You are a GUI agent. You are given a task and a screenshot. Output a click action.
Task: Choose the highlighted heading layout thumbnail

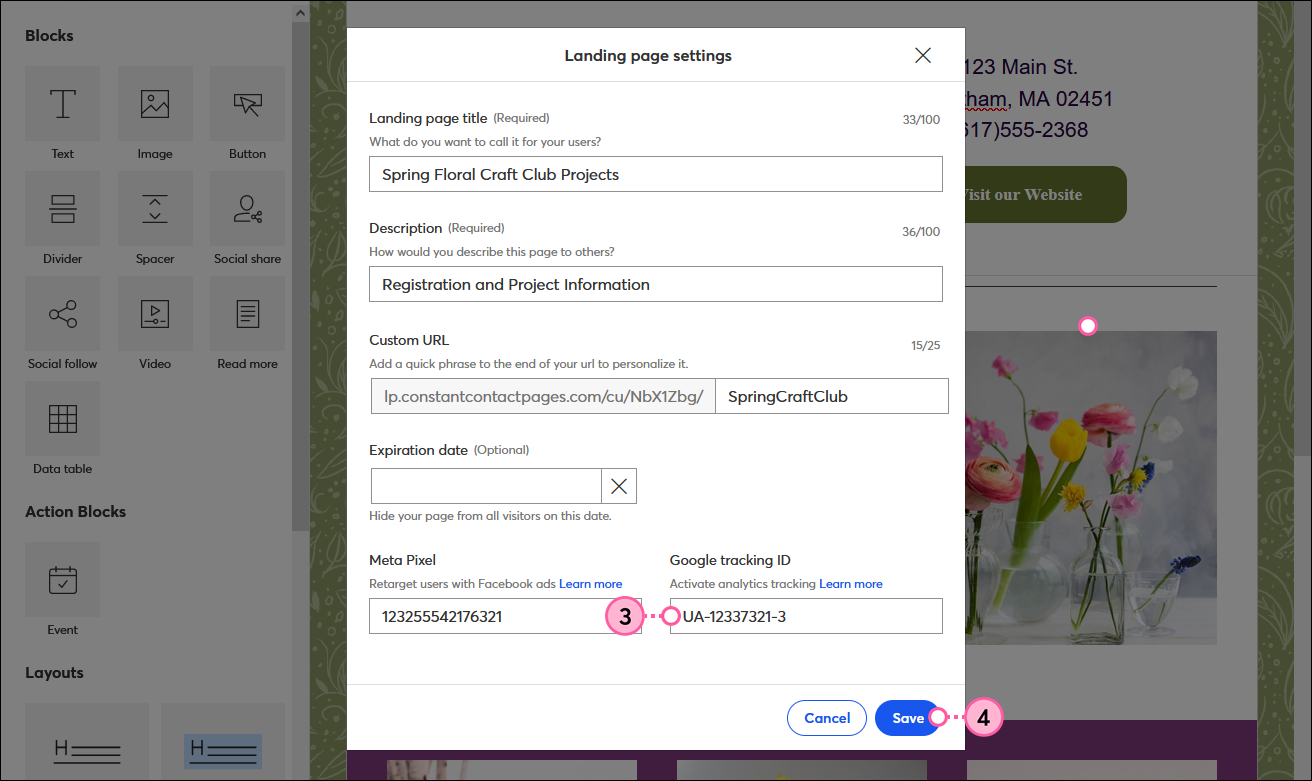pos(222,741)
